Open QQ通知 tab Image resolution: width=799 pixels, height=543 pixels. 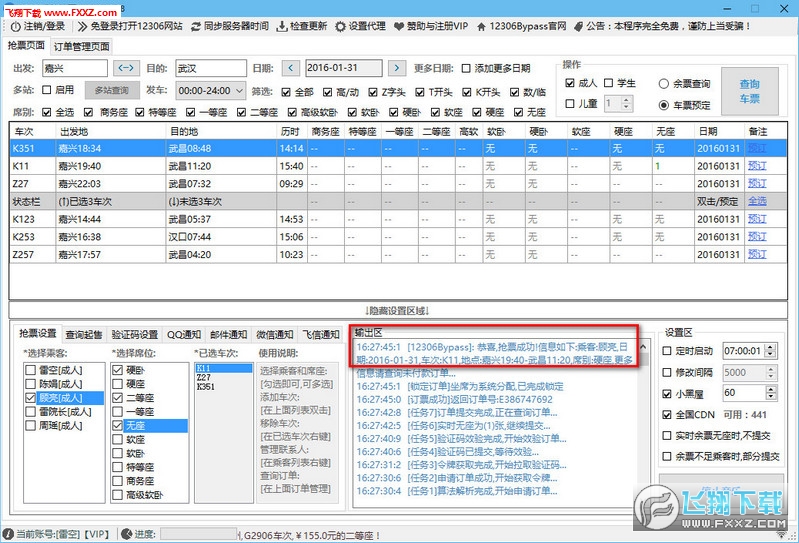click(x=184, y=335)
